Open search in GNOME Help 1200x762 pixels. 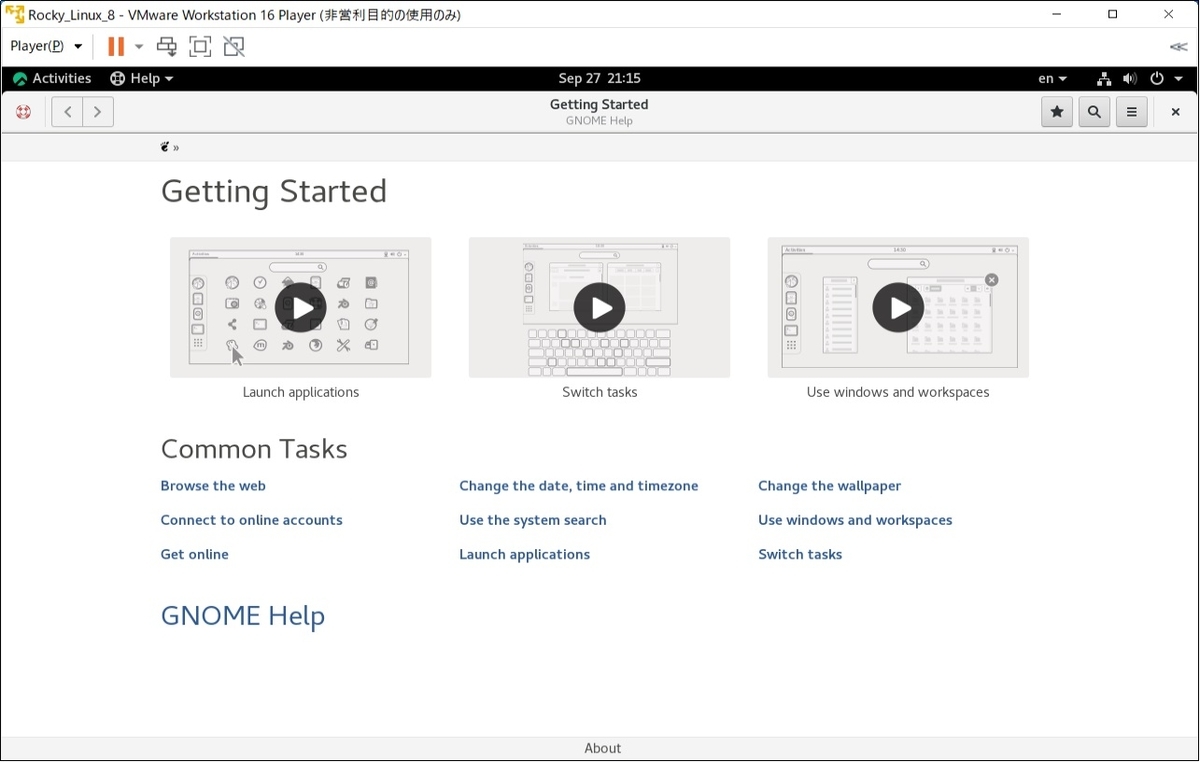tap(1094, 111)
